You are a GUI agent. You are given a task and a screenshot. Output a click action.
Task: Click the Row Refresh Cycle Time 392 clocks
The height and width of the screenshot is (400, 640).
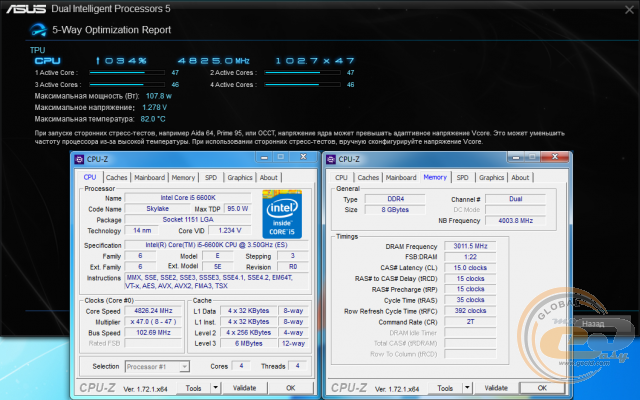pos(470,311)
